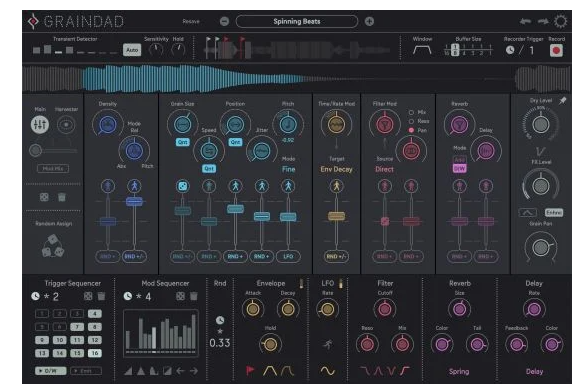This screenshot has height=389, width=587.
Task: Change the Direct source selector
Action: point(384,169)
